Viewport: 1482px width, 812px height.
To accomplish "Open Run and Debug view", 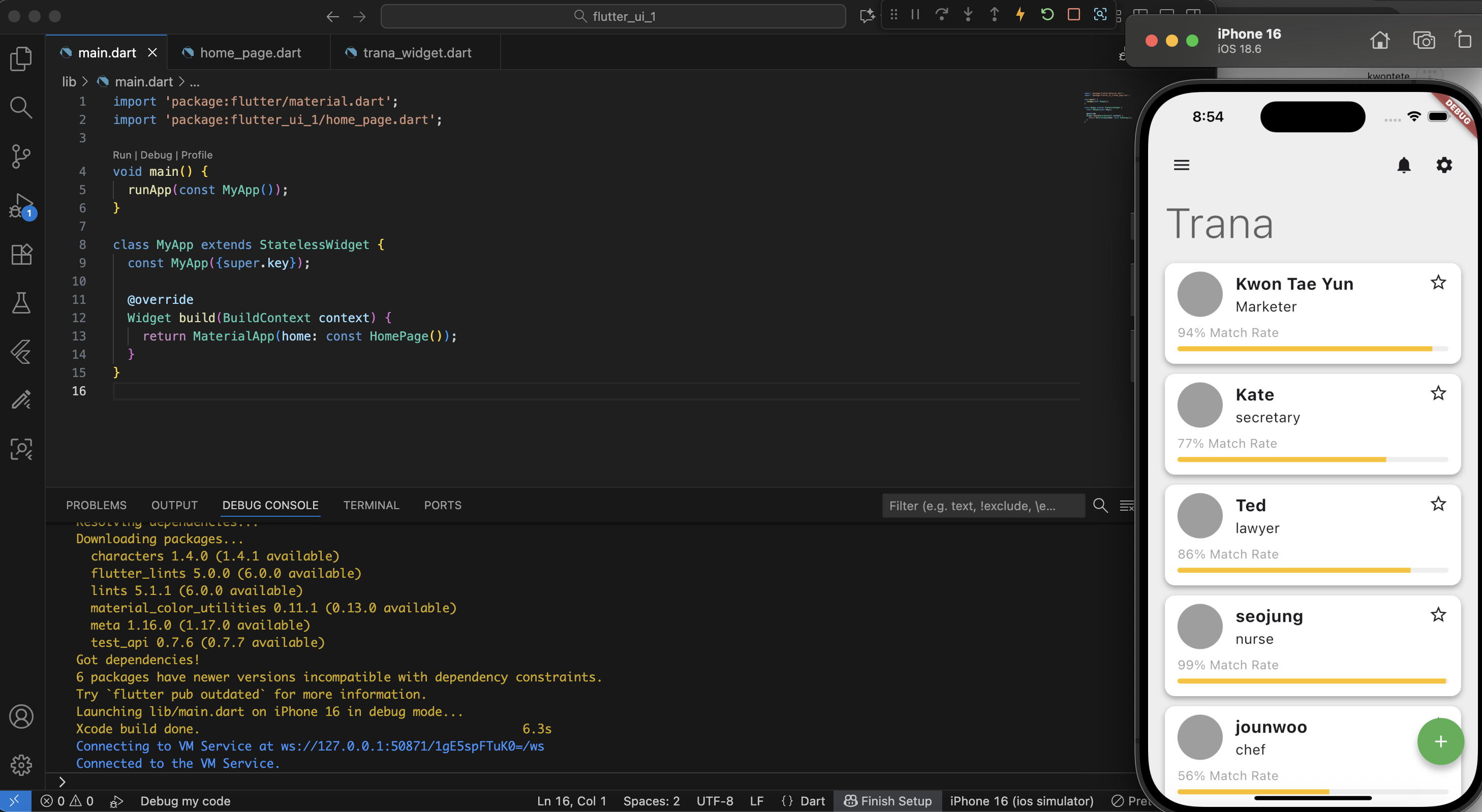I will point(21,205).
